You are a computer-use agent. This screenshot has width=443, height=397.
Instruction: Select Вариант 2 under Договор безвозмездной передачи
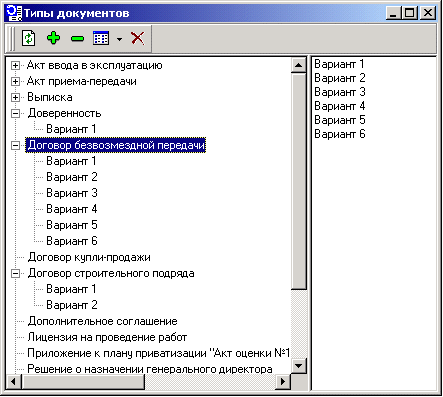tap(72, 177)
